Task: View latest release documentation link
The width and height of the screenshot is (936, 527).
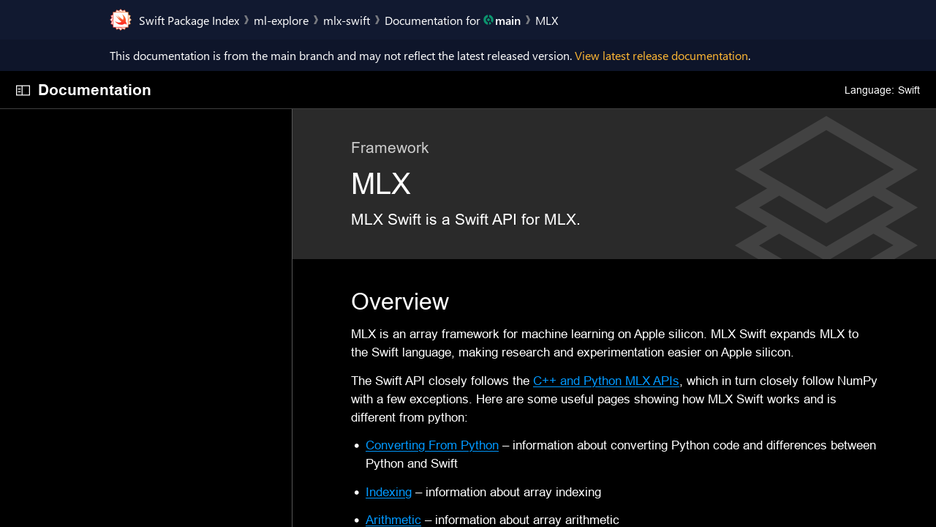Action: [x=661, y=56]
